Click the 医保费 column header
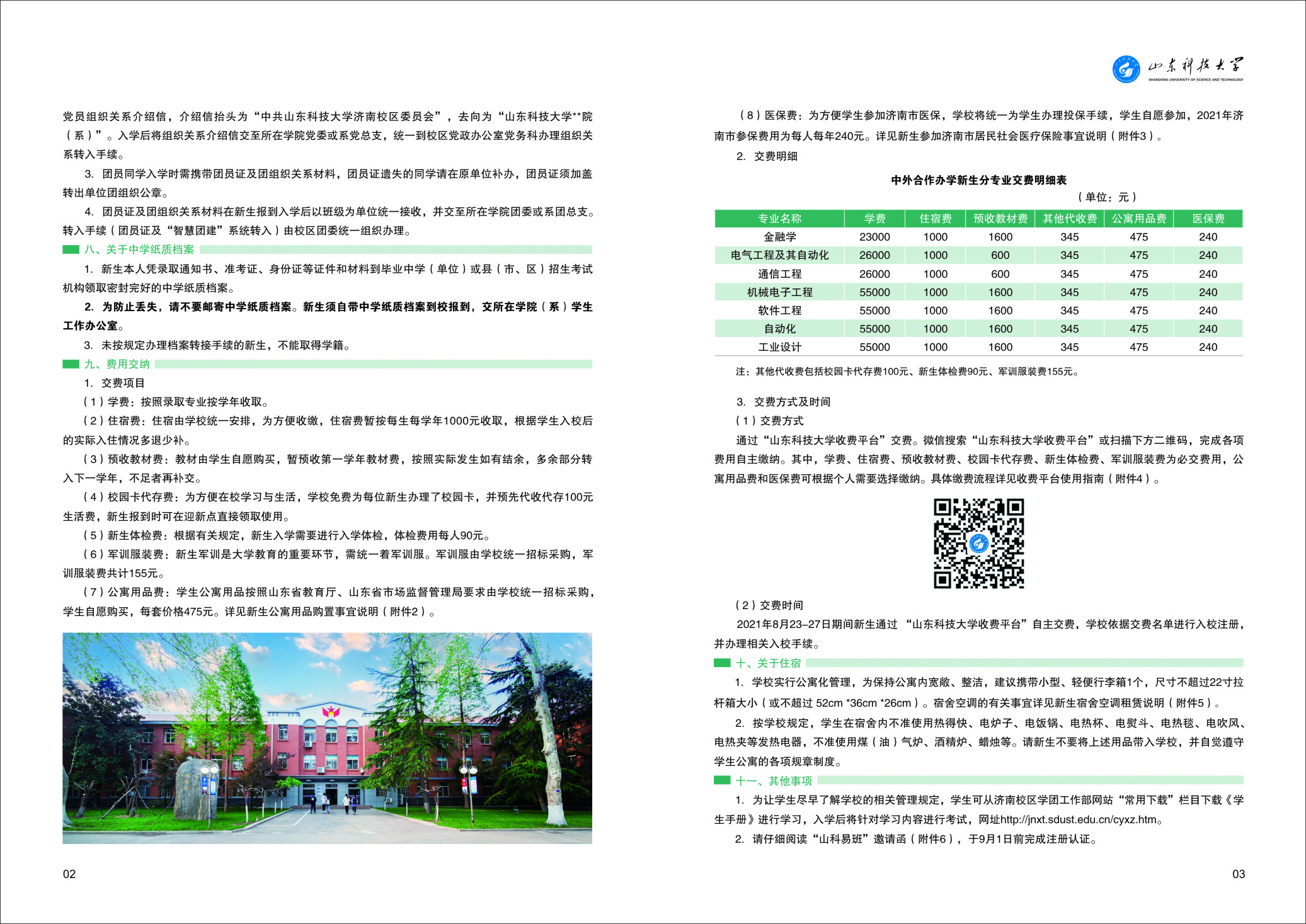 [1208, 219]
